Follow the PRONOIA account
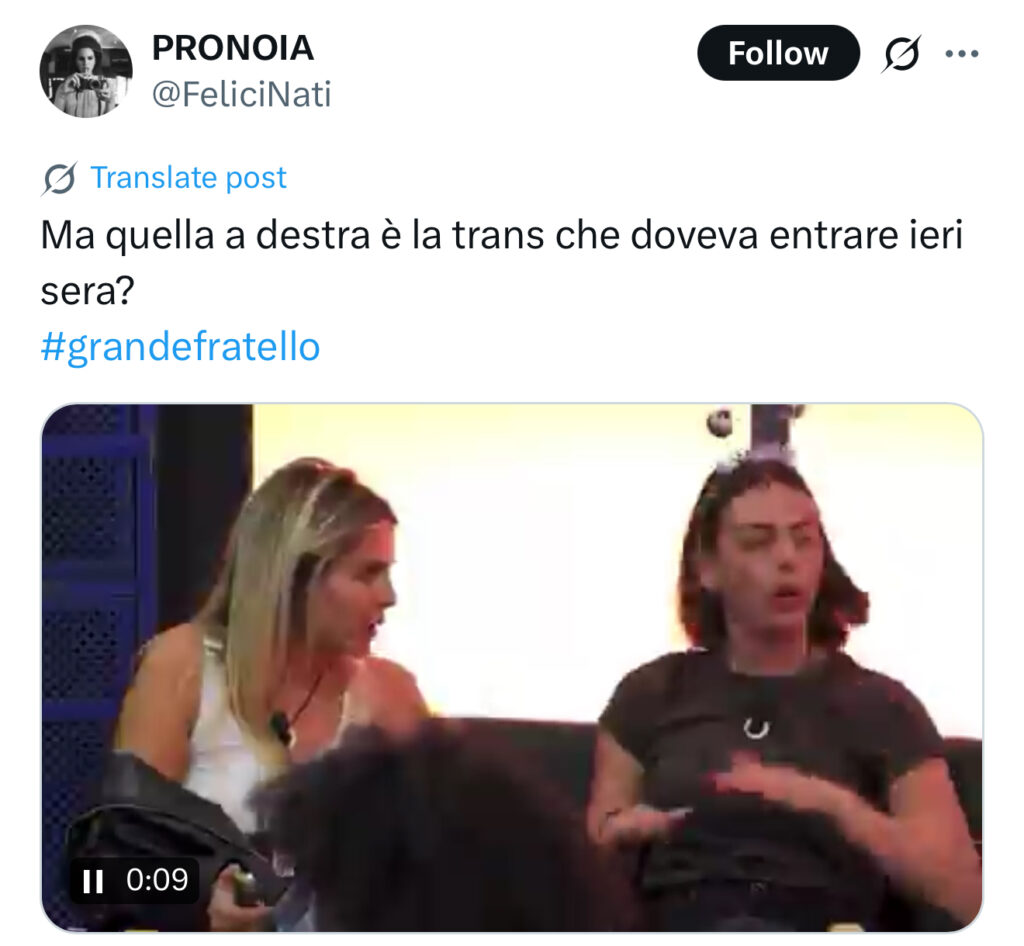The image size is (1024, 946). (x=778, y=53)
